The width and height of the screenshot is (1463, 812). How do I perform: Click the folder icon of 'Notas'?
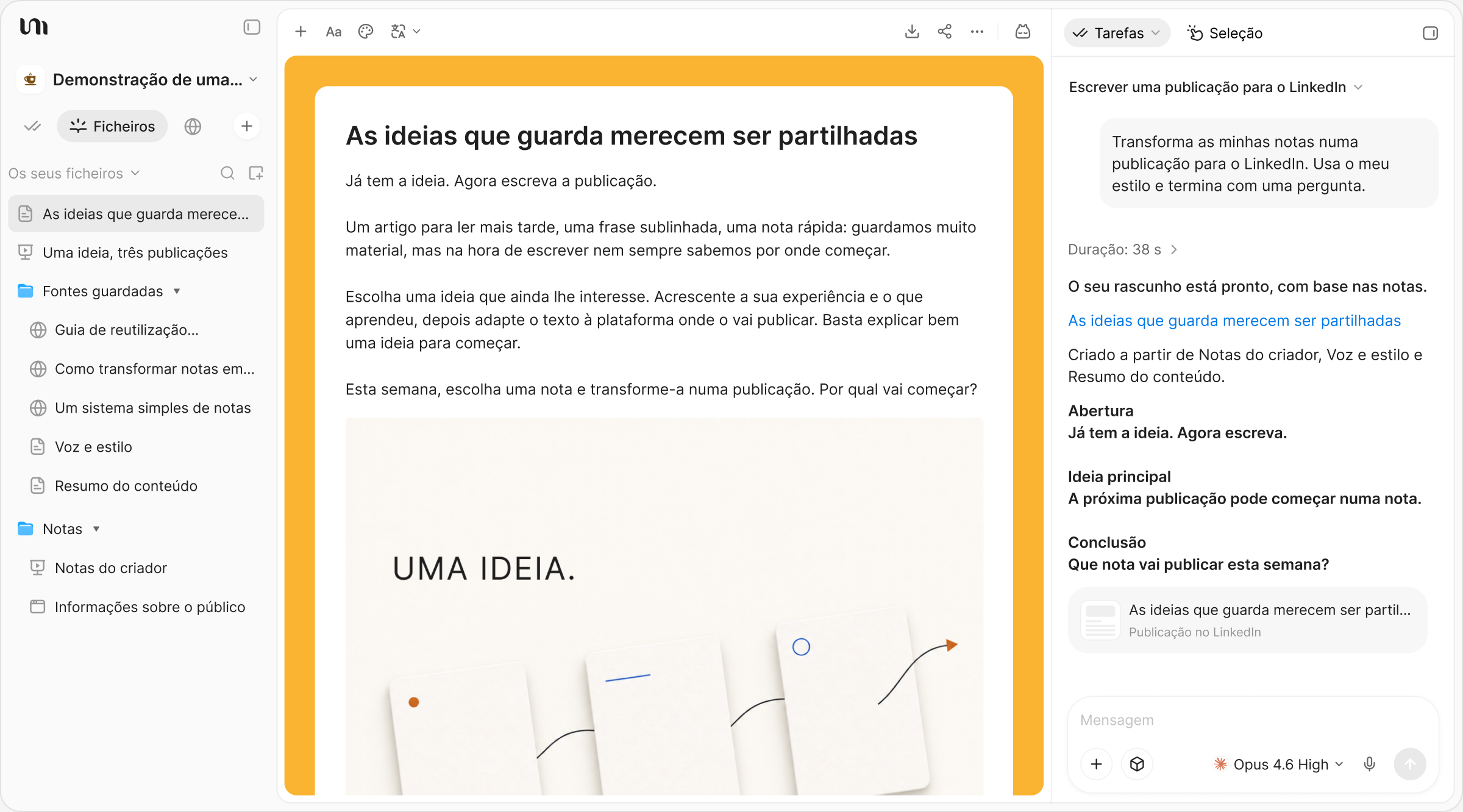26,529
